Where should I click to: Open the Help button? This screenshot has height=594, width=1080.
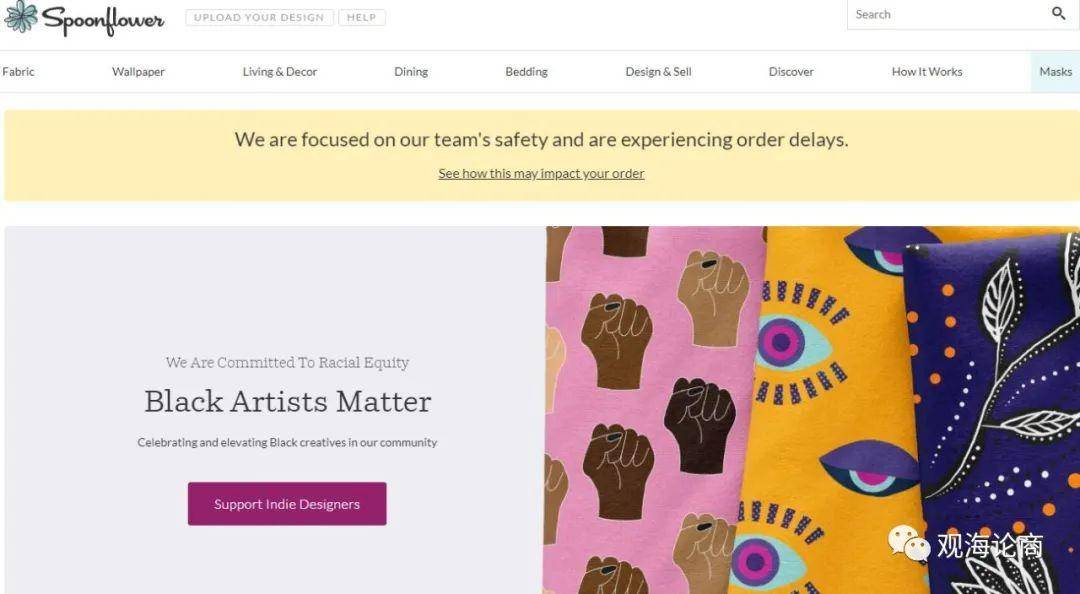pos(362,18)
